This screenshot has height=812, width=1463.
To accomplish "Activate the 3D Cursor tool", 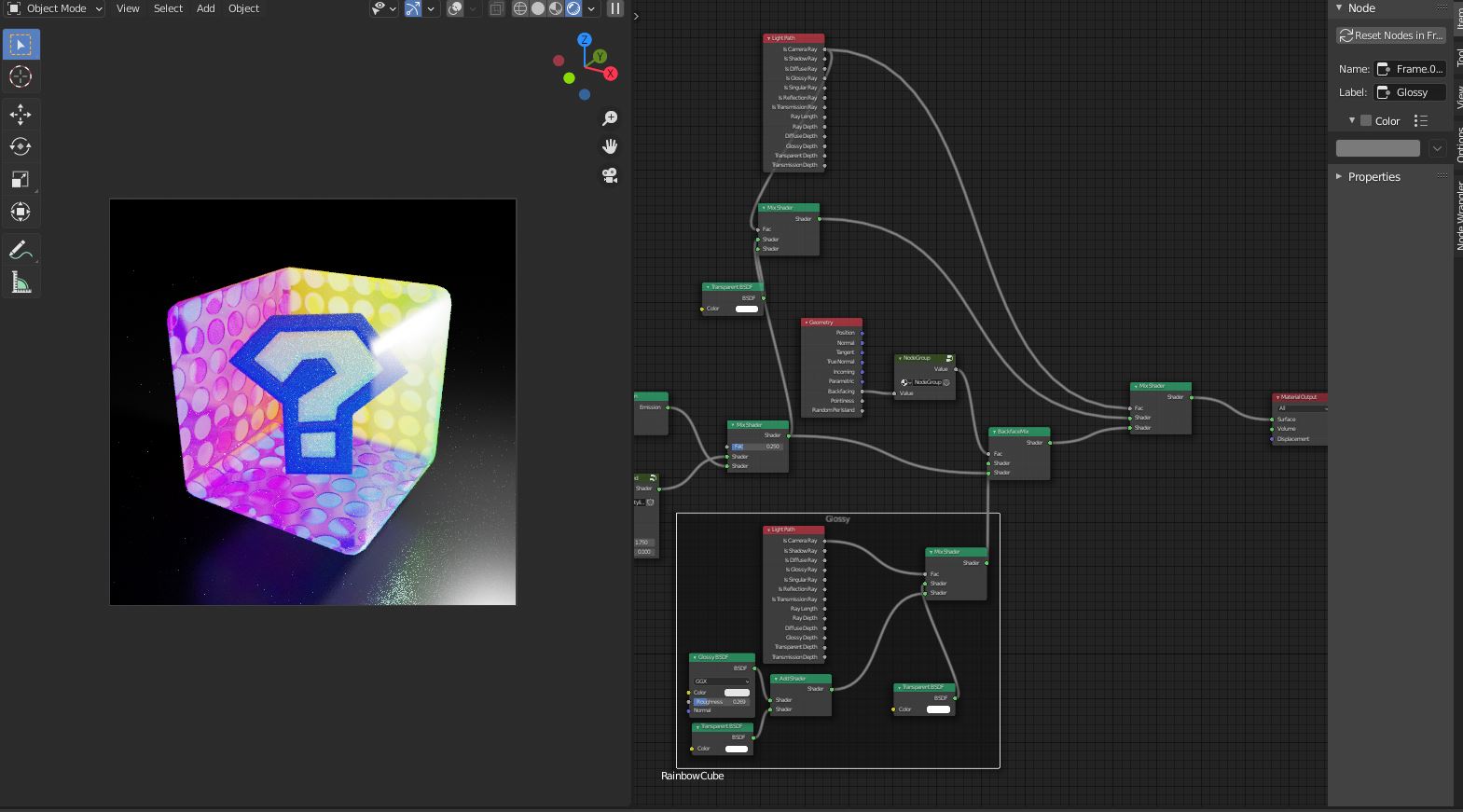I will (x=21, y=77).
